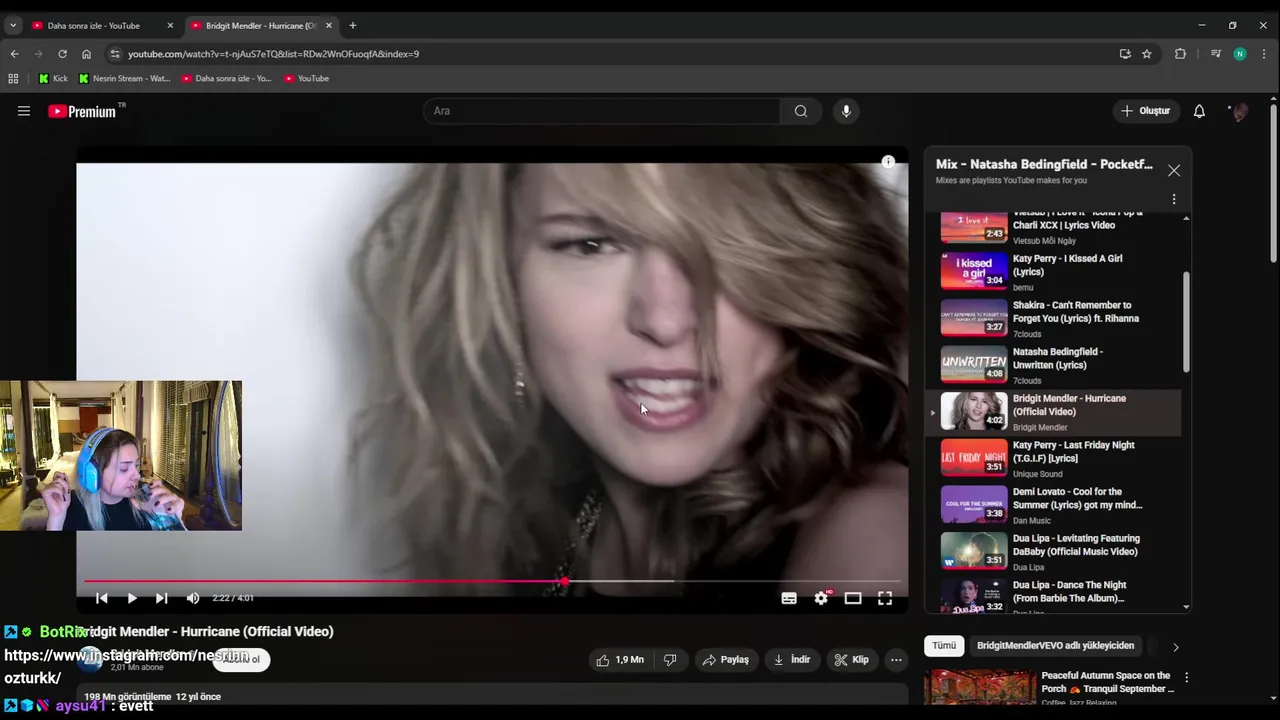Enter fullscreen mode
Image resolution: width=1280 pixels, height=720 pixels.
(x=885, y=598)
